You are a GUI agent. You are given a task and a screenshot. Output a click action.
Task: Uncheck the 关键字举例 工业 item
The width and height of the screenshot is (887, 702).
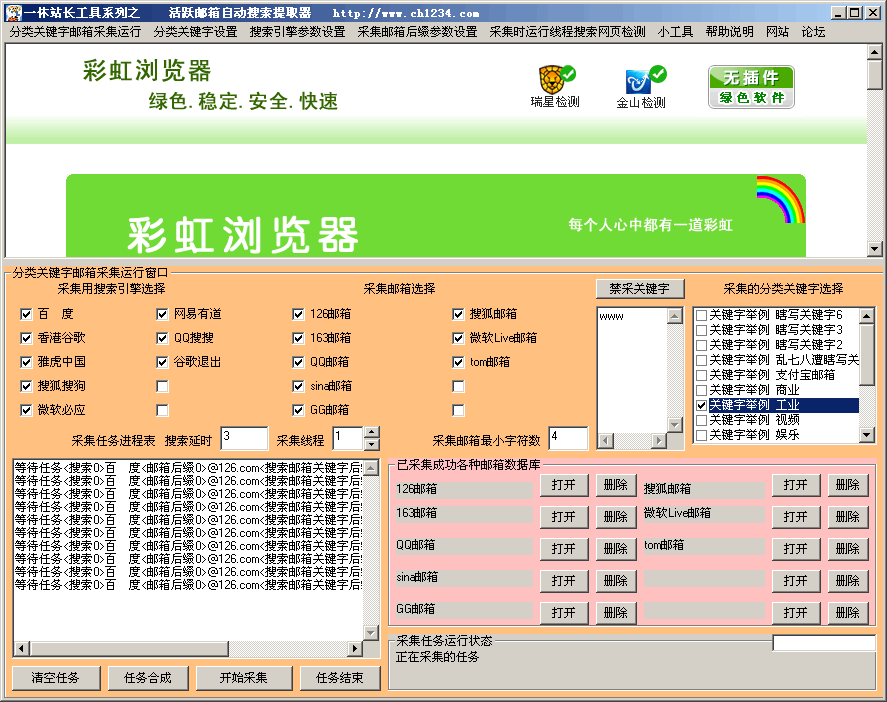coord(701,405)
